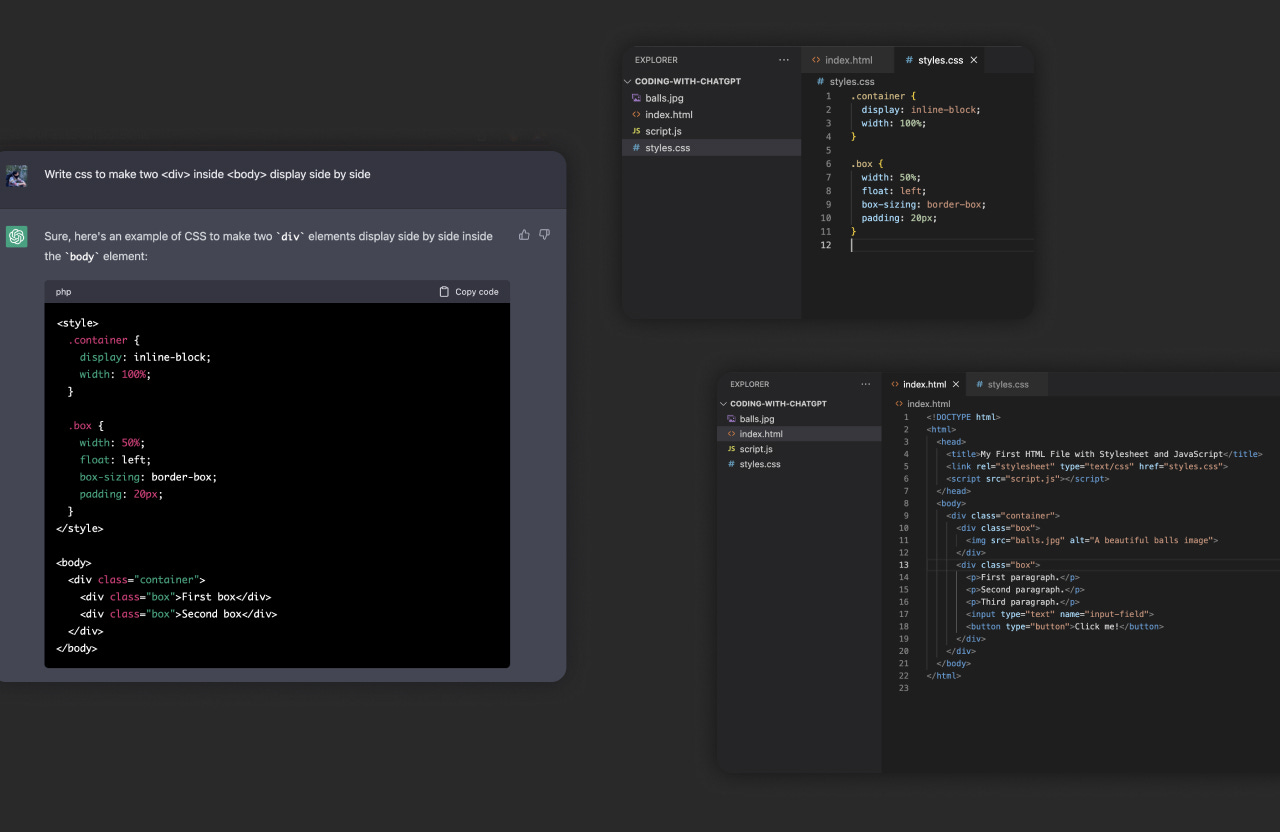Select index.html in the bottom window explorer
This screenshot has height=832, width=1280.
click(x=799, y=434)
